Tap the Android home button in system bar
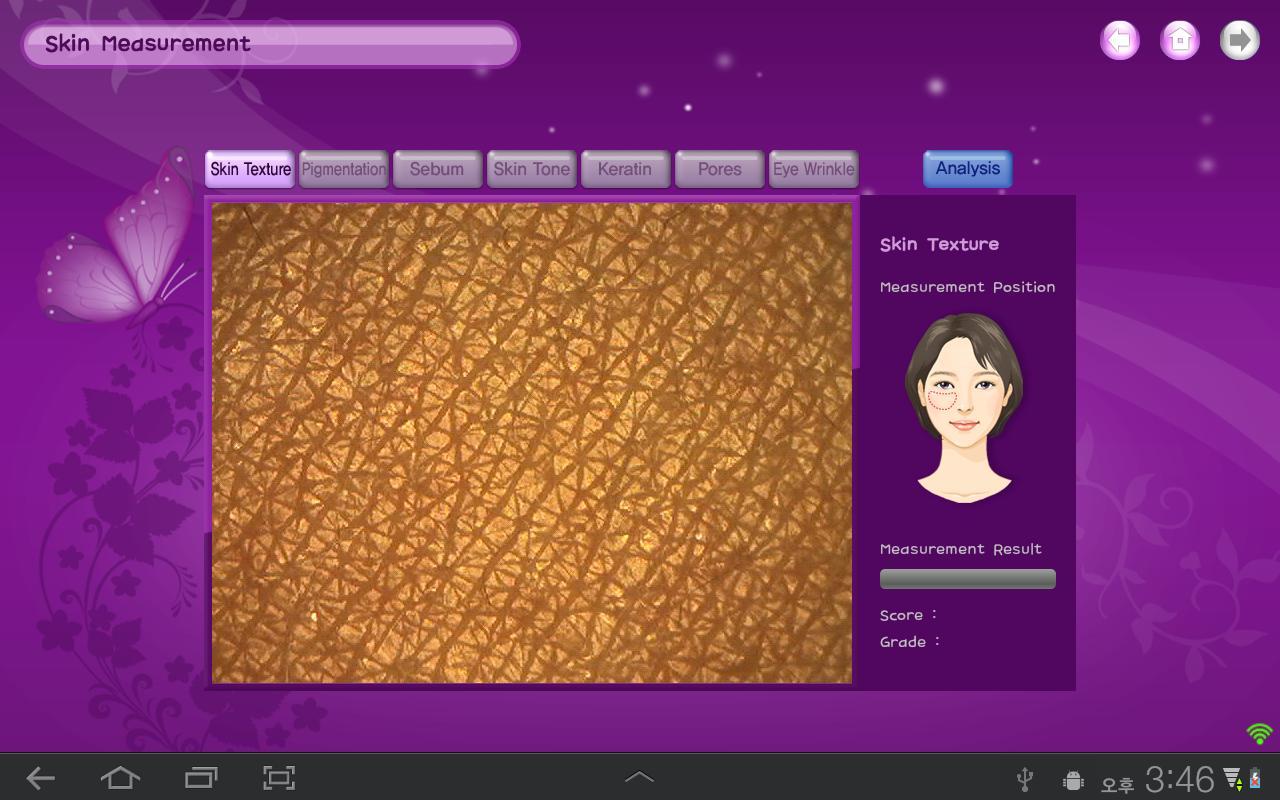Screen dimensions: 1280x800 [119, 778]
